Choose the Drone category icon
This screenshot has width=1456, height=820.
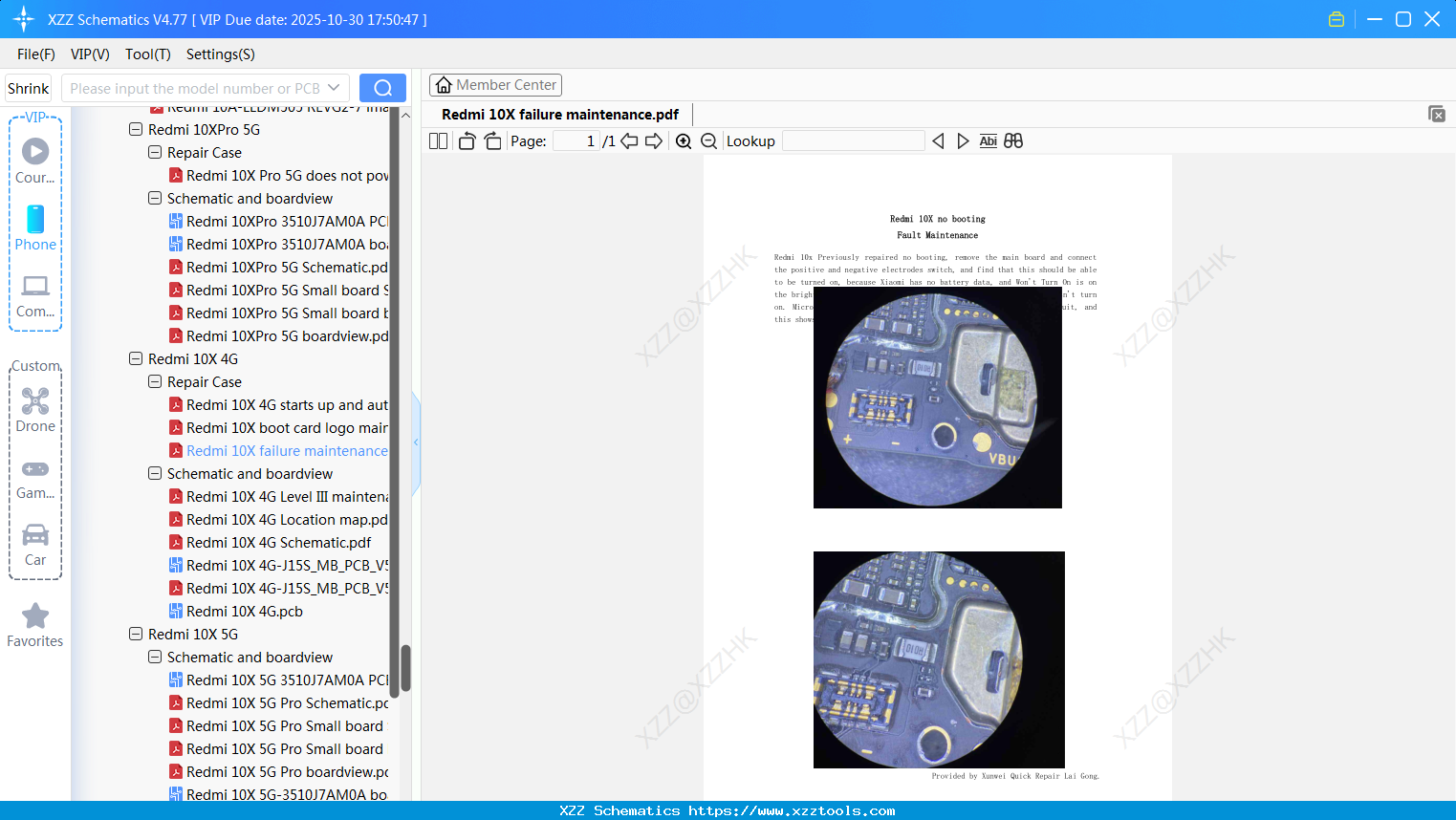click(x=35, y=410)
